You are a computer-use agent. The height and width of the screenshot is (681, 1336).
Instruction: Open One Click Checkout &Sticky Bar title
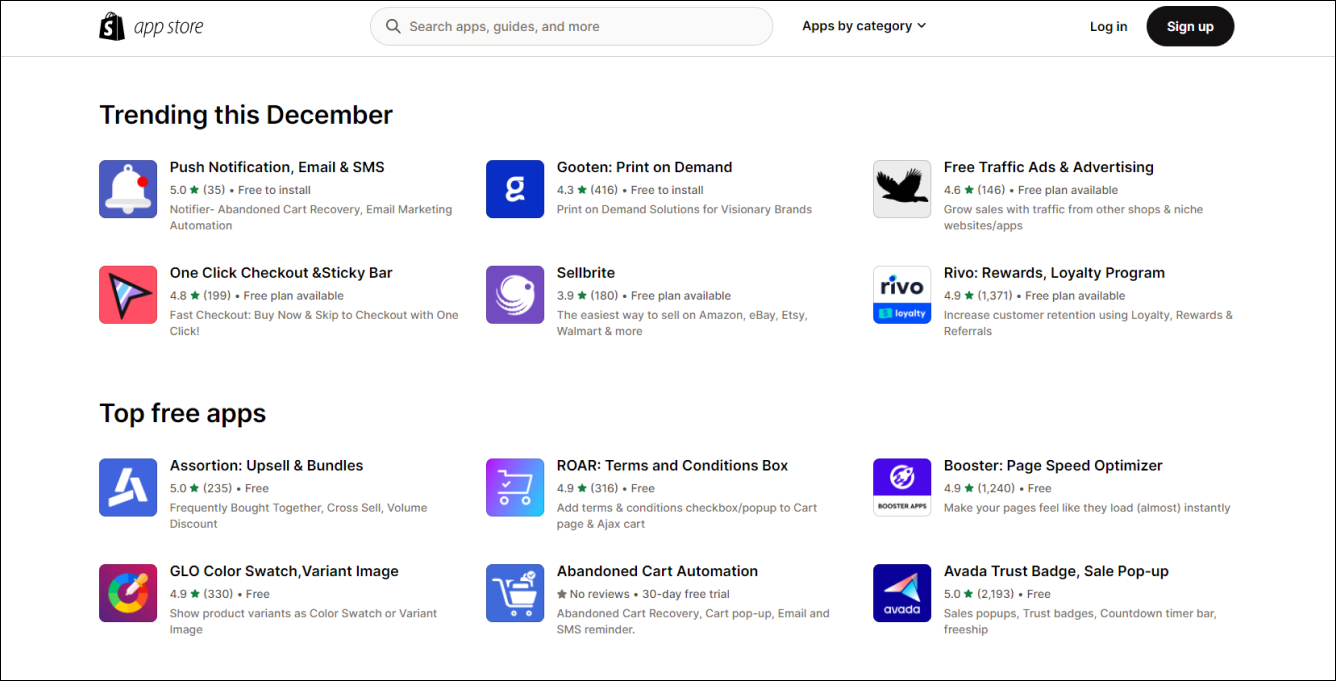point(281,273)
